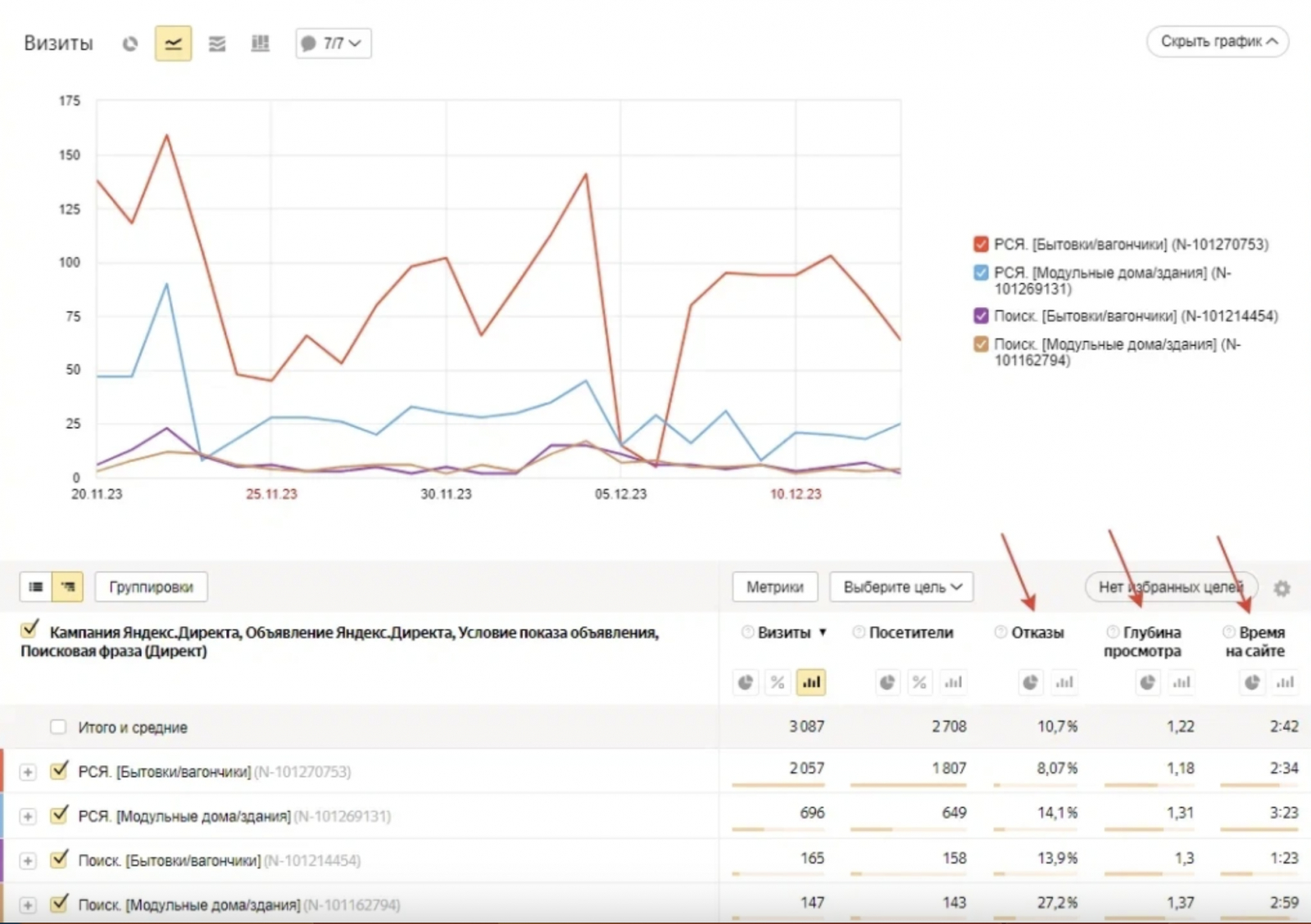Switch table to tree view
Screen dimensions: 1311x924
[67, 587]
